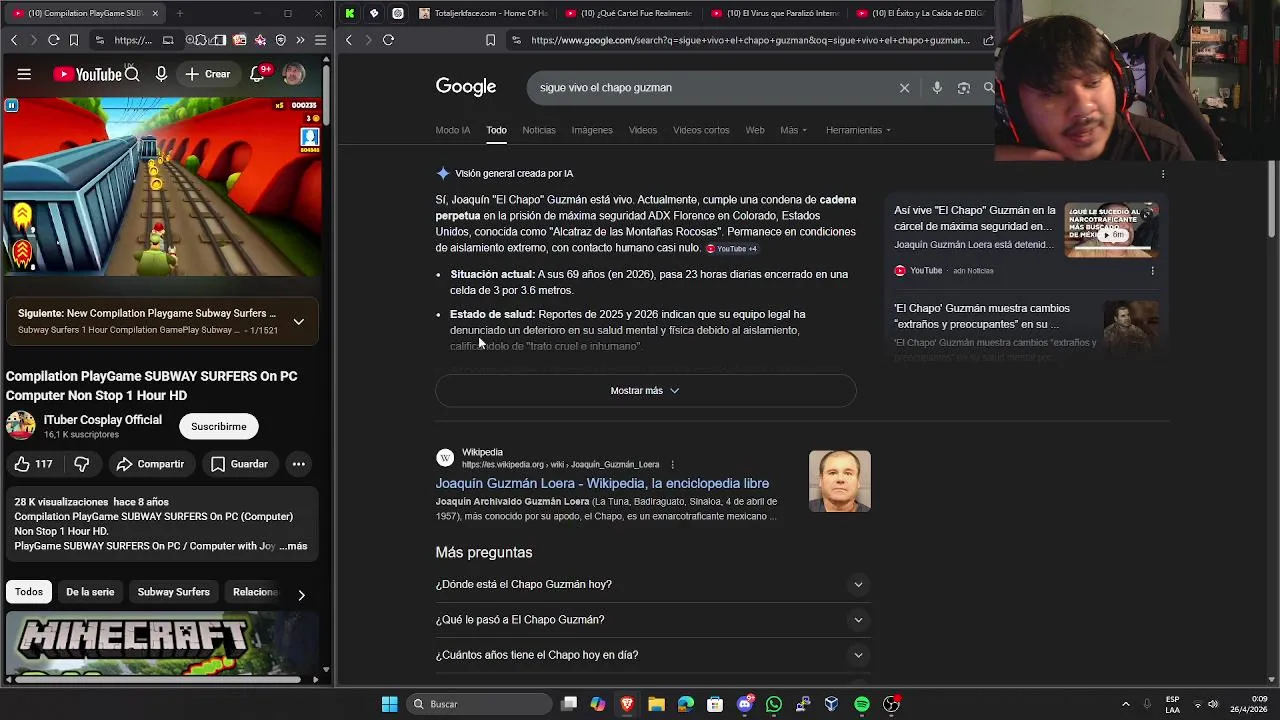The width and height of the screenshot is (1280, 720).
Task: Subscribe to iTuber Cosplay Official
Action: (218, 426)
